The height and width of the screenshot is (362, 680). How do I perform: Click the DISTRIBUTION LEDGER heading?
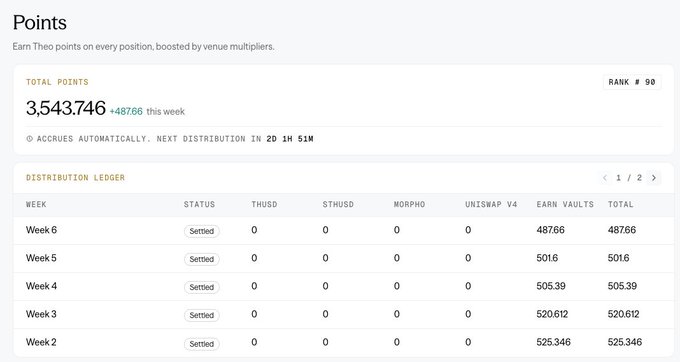[75, 177]
